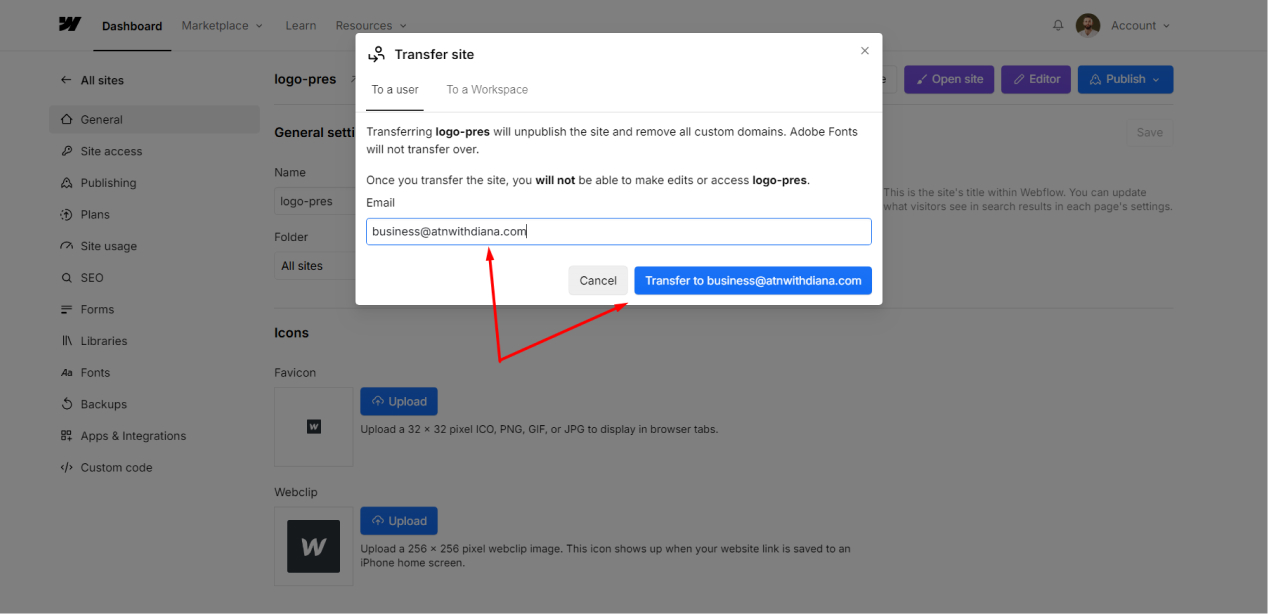
Task: Click the Email input field
Action: 619,231
